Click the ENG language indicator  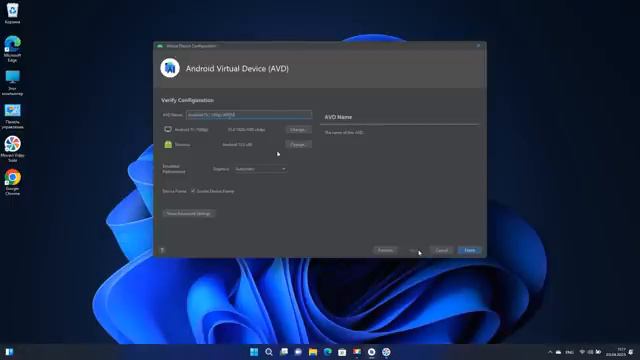tap(569, 352)
